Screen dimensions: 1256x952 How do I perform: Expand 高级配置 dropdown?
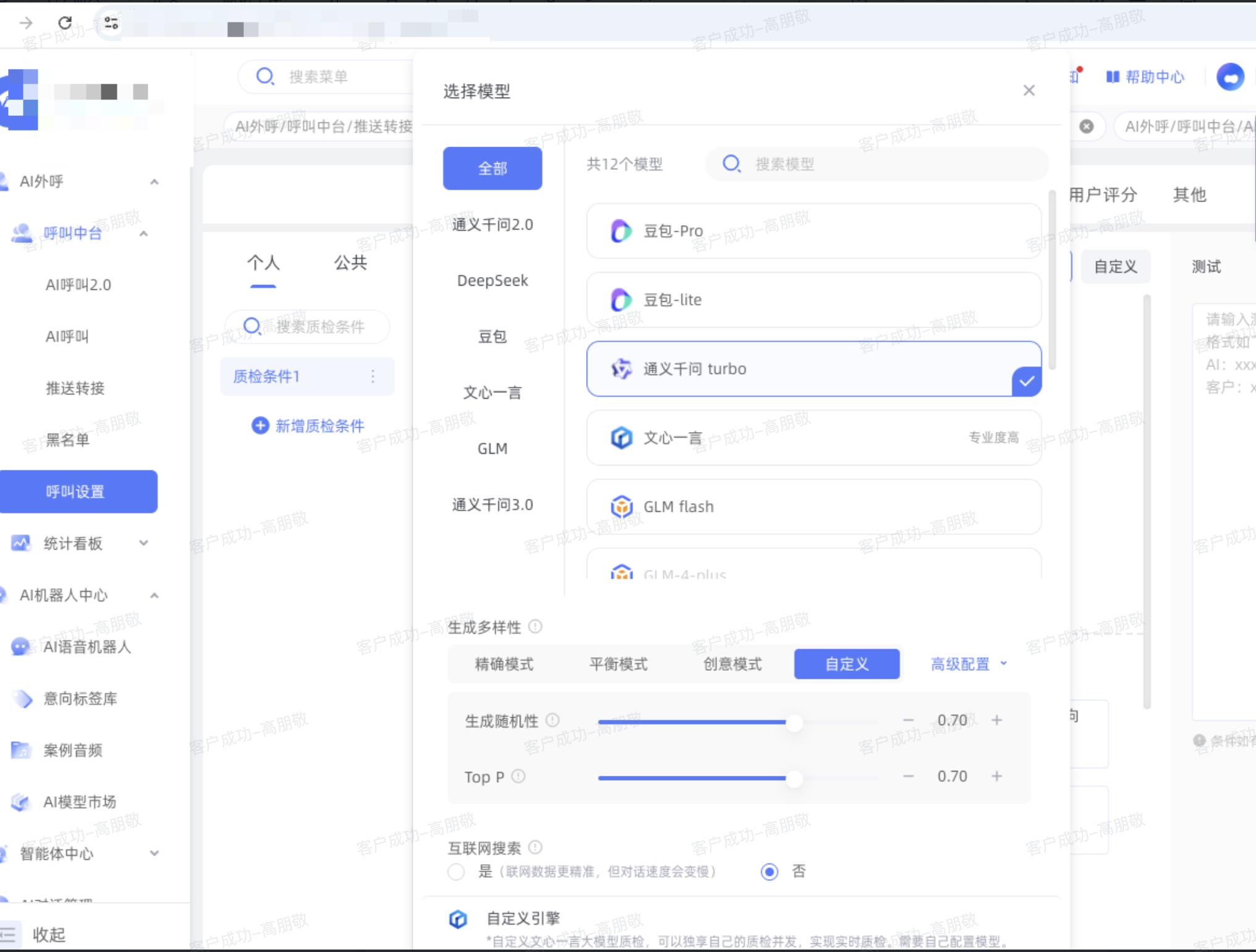coord(969,664)
